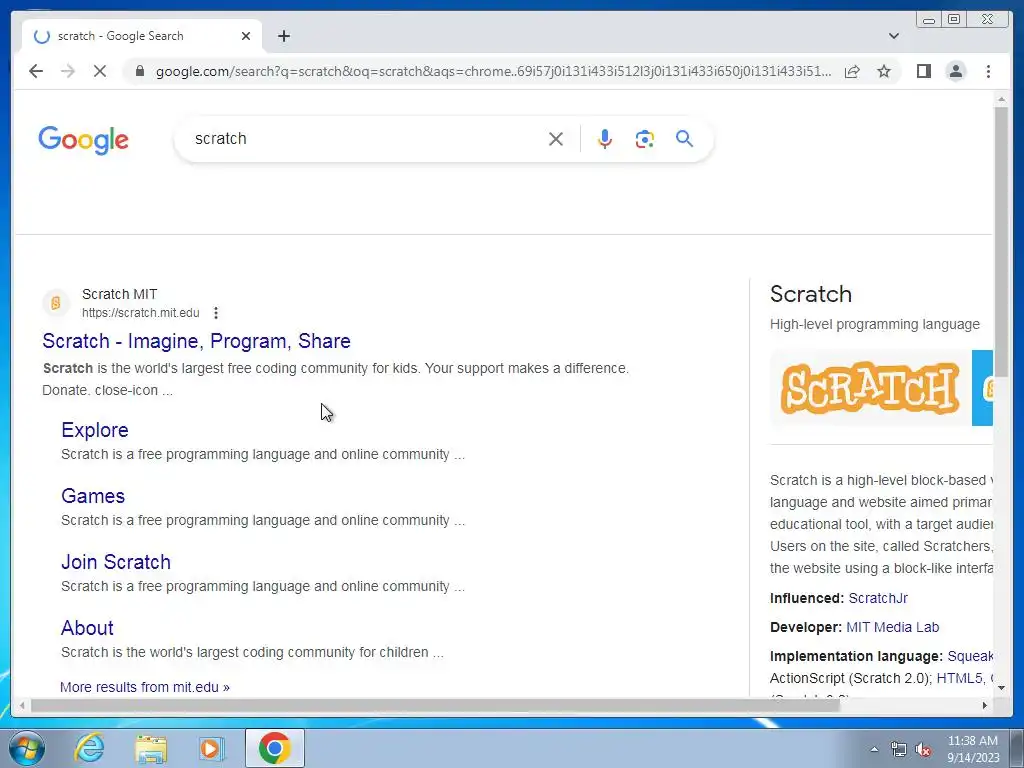Screen dimensions: 1024x768
Task: Open the About sitelink
Action: (x=87, y=628)
